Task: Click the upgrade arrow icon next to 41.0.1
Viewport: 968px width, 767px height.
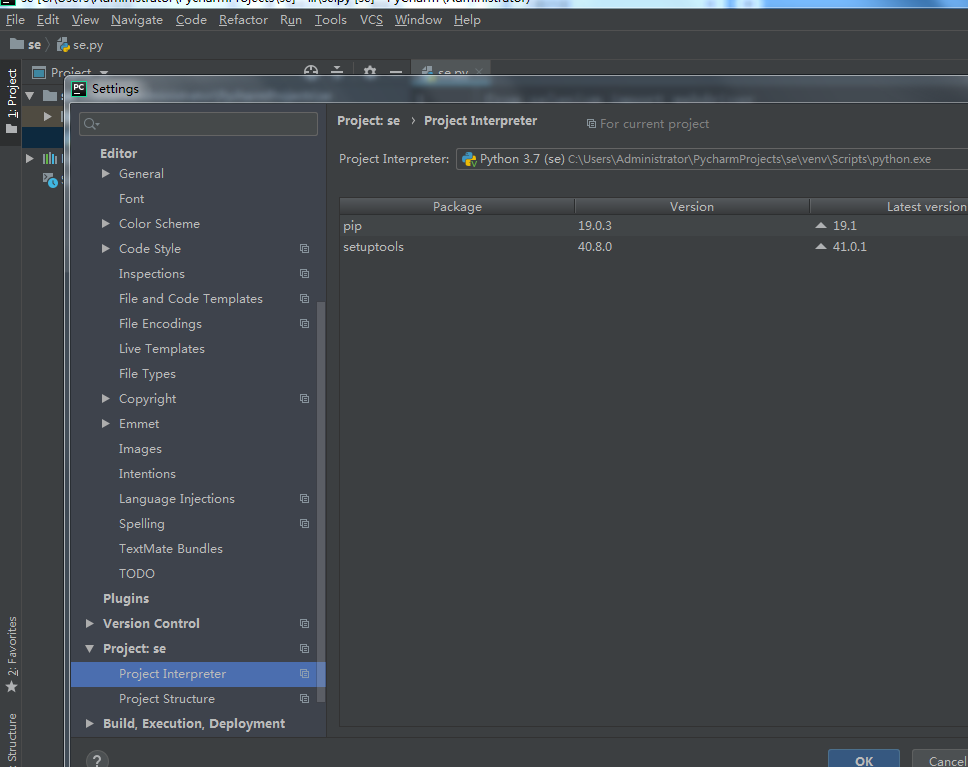Action: coord(820,246)
